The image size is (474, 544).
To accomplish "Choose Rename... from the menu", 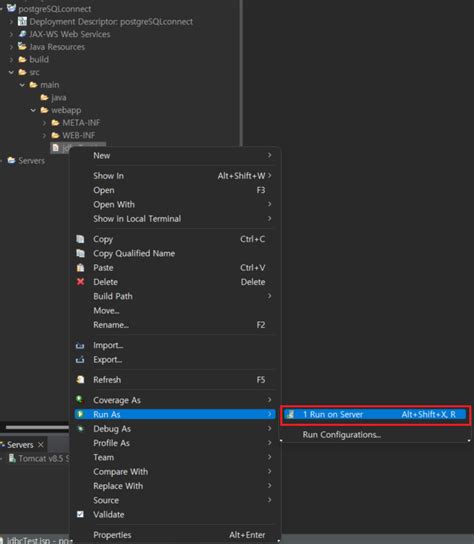I will pyautogui.click(x=175, y=325).
